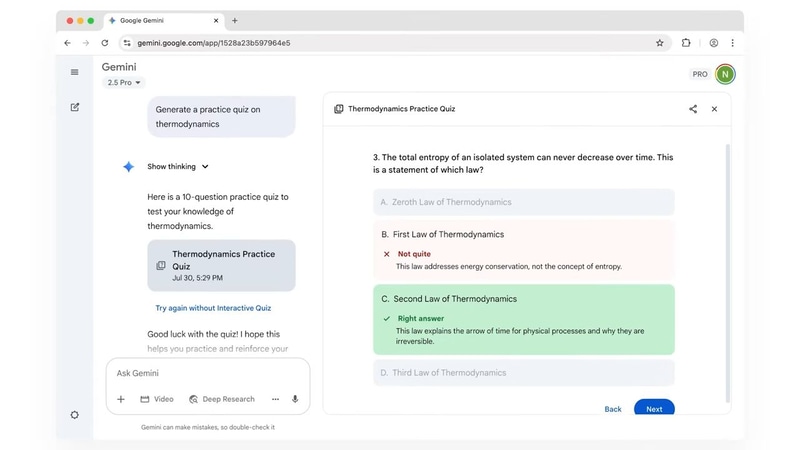Screen dimensions: 800x450
Task: Open Settings gear in the sidebar
Action: click(75, 415)
